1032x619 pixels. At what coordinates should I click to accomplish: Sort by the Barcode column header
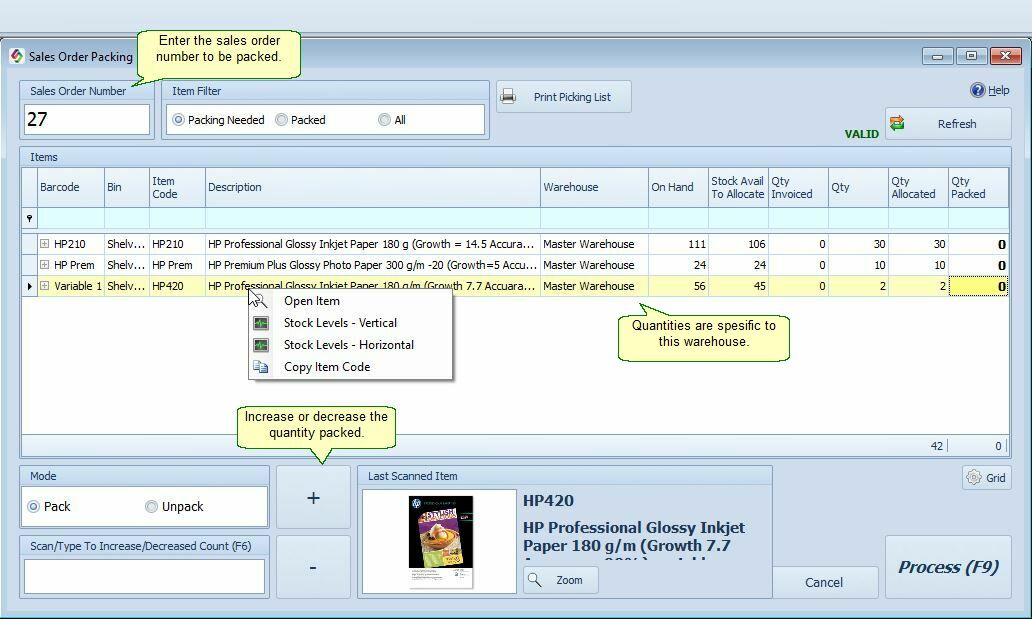71,188
